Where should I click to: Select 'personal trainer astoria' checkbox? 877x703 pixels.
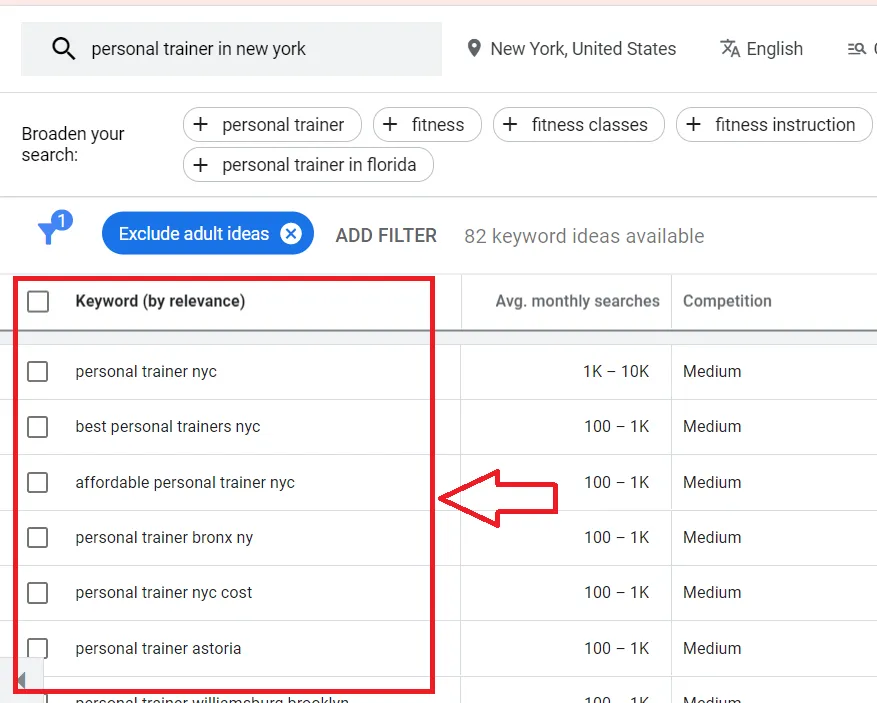click(x=38, y=648)
